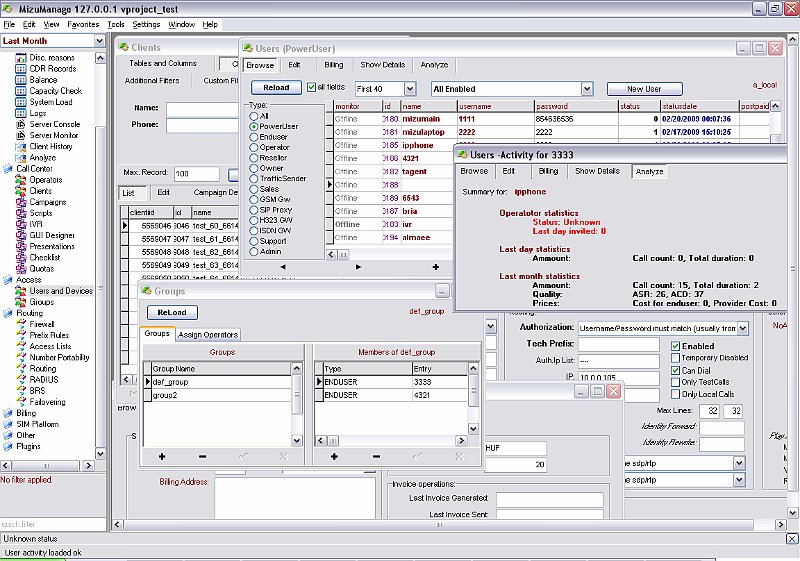Click the quick filter input field
Image resolution: width=800 pixels, height=561 pixels.
pyautogui.click(x=53, y=524)
